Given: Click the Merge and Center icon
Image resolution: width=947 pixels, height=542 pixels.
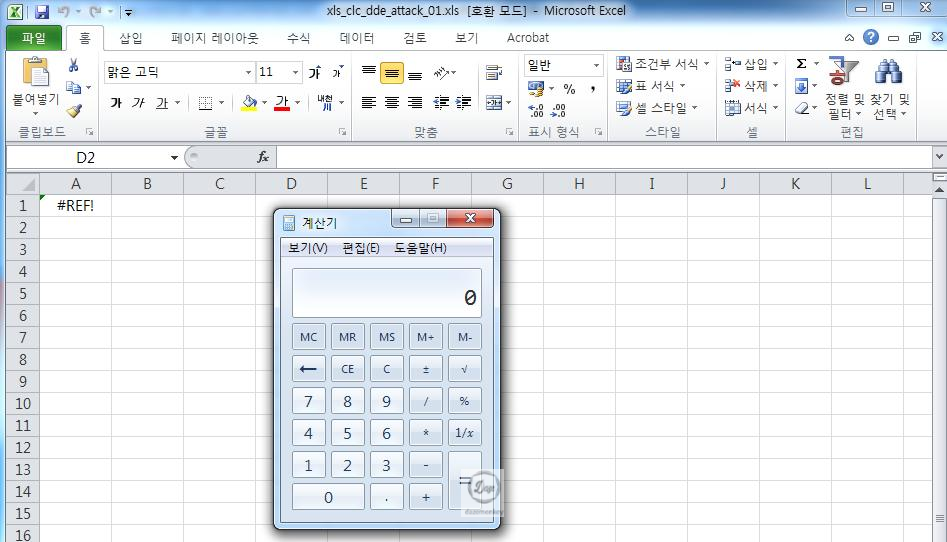Looking at the screenshot, I should [494, 103].
